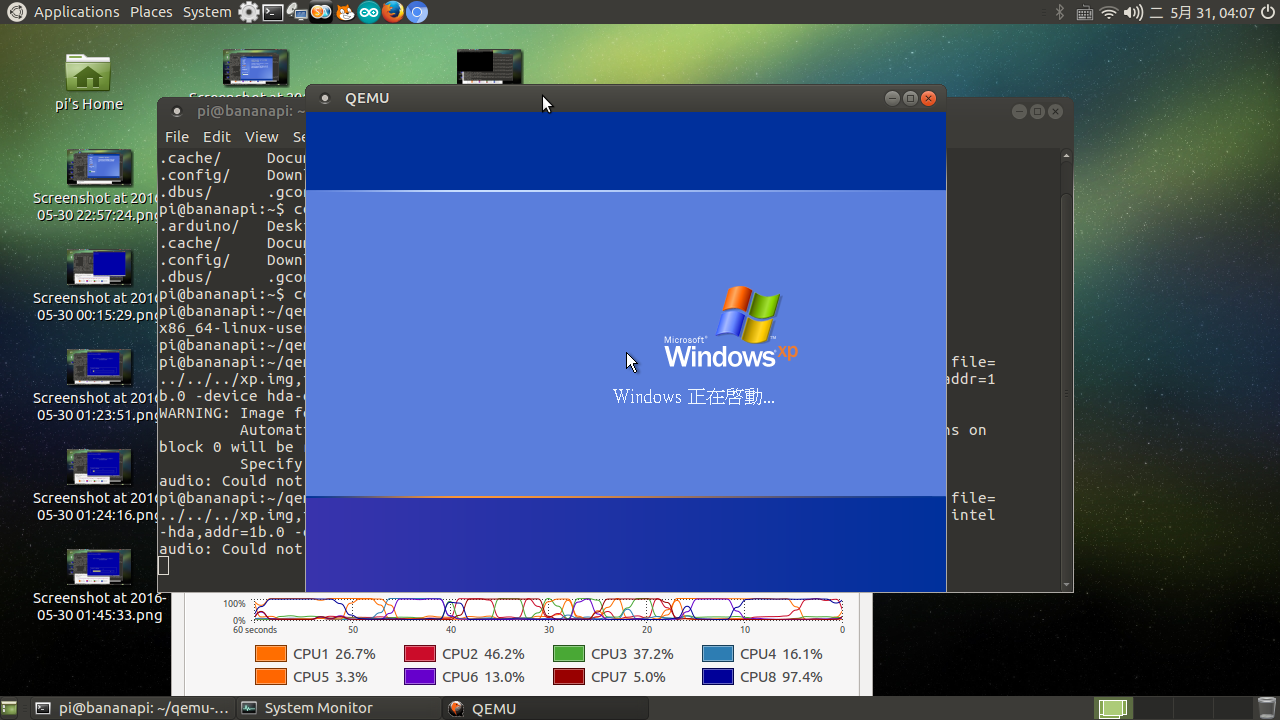Image resolution: width=1280 pixels, height=720 pixels.
Task: Click the CPU3 green color swatch
Action: pyautogui.click(x=569, y=654)
